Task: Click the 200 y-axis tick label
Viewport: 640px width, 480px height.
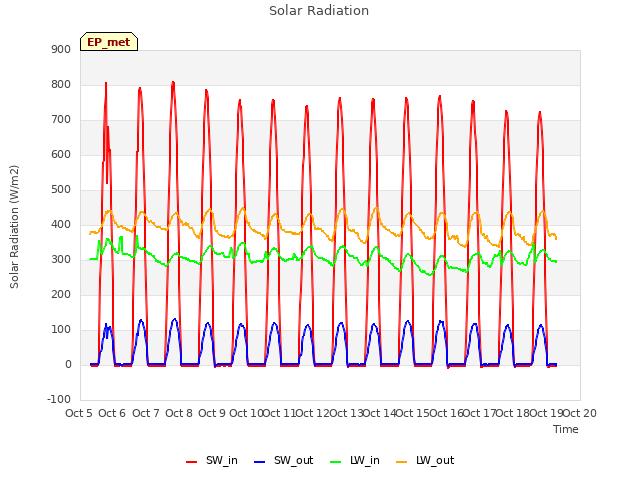Action: 61,294
